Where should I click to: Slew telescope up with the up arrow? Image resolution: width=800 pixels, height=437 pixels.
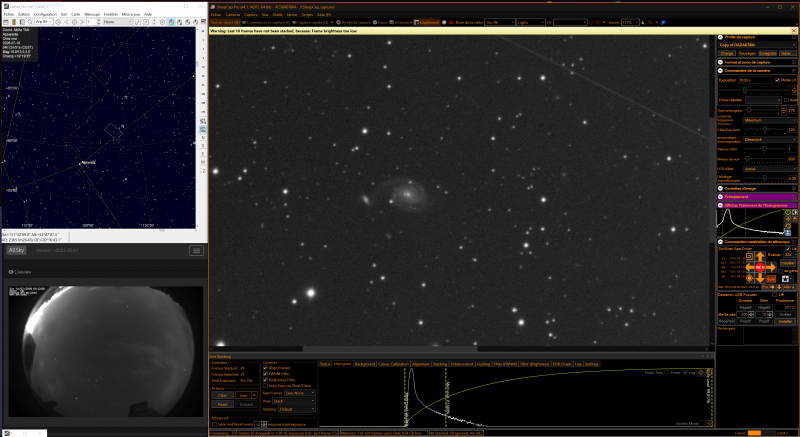(760, 256)
